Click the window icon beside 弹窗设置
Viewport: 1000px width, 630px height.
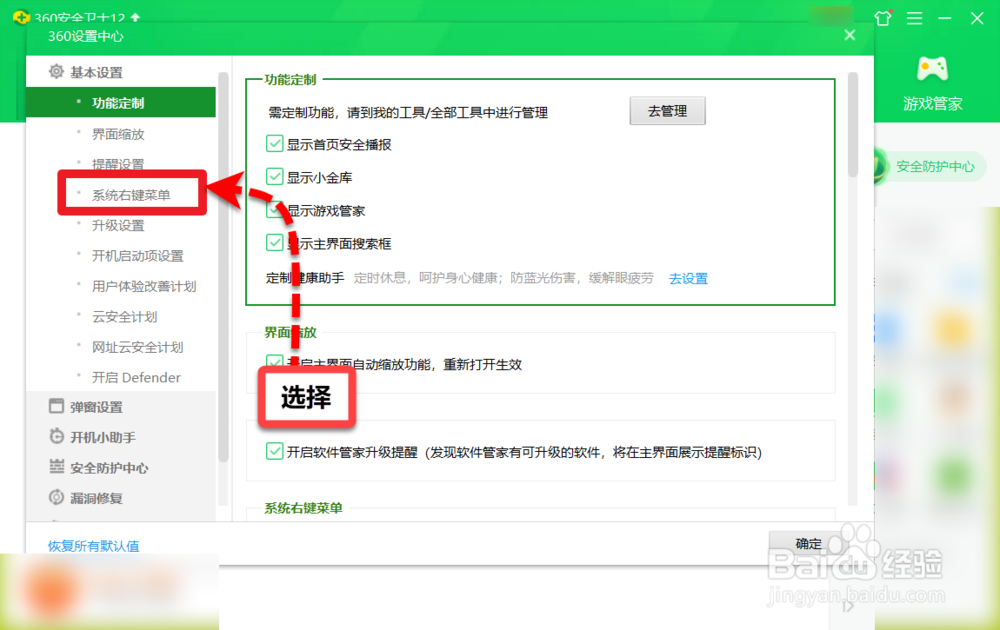(56, 406)
